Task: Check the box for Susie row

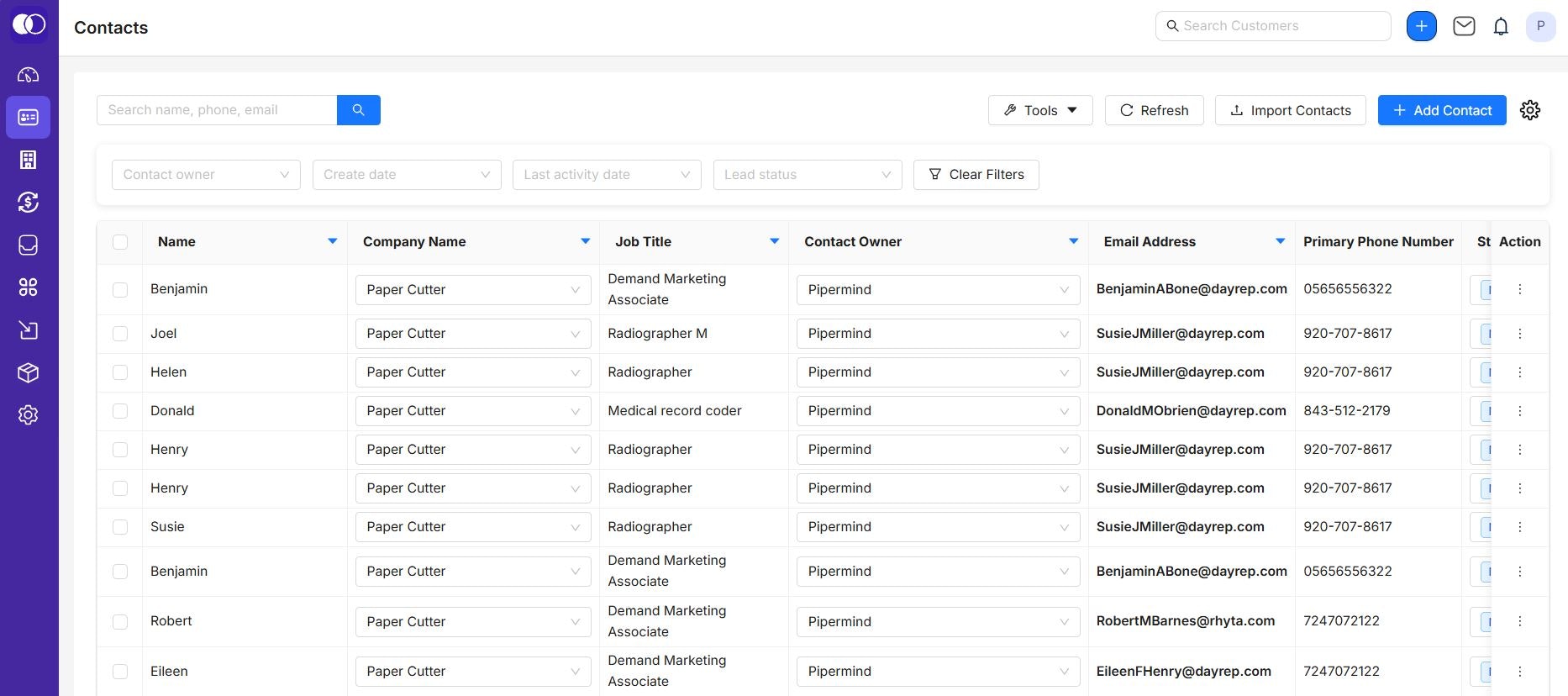Action: (120, 527)
